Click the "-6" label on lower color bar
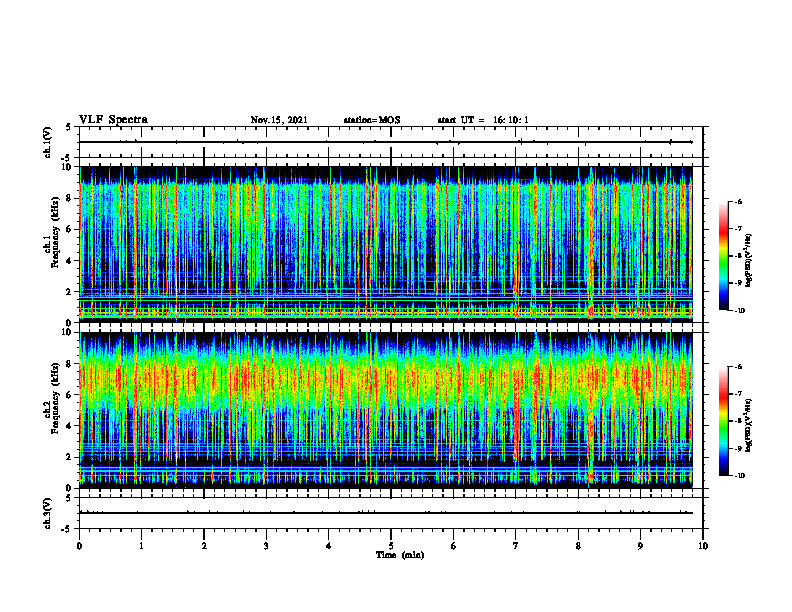Image resolution: width=792 pixels, height=612 pixels. coord(738,367)
